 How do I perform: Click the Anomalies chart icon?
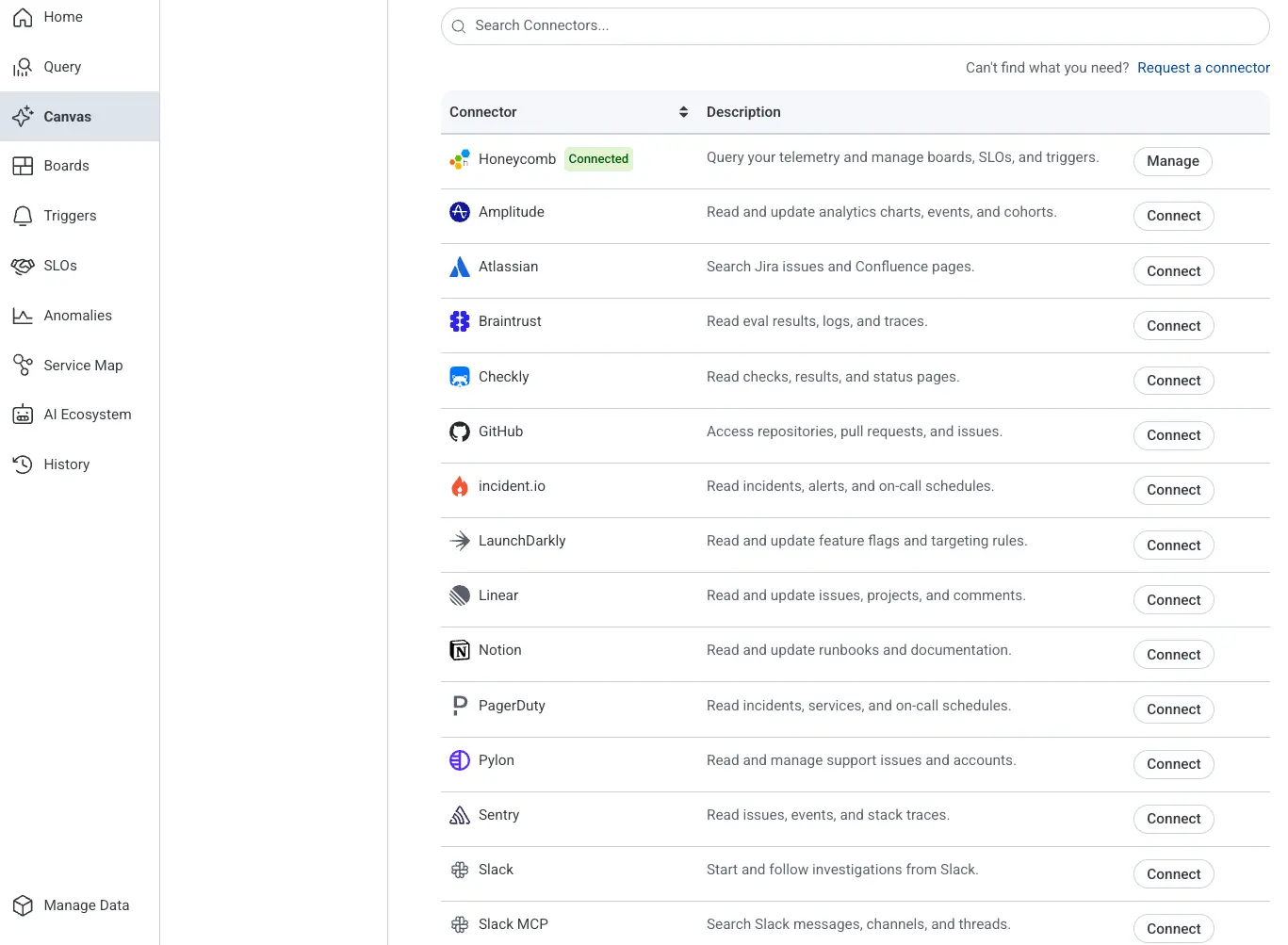click(23, 316)
